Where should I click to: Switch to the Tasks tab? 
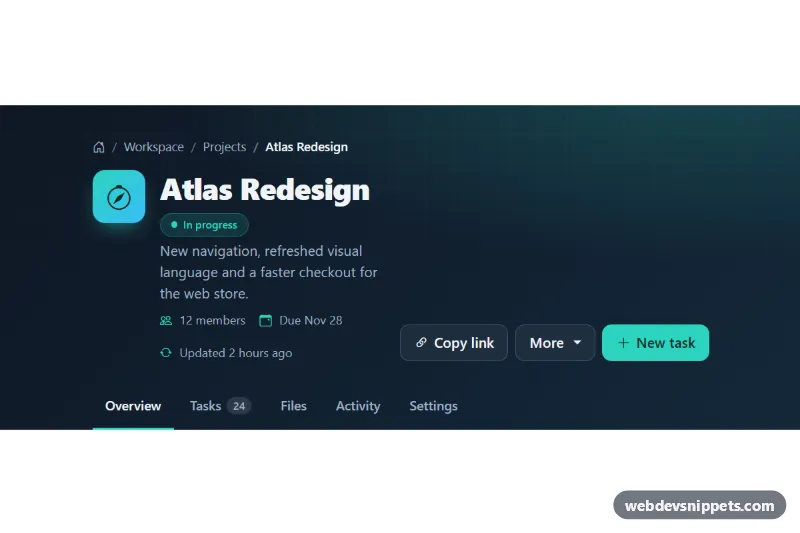tap(220, 406)
